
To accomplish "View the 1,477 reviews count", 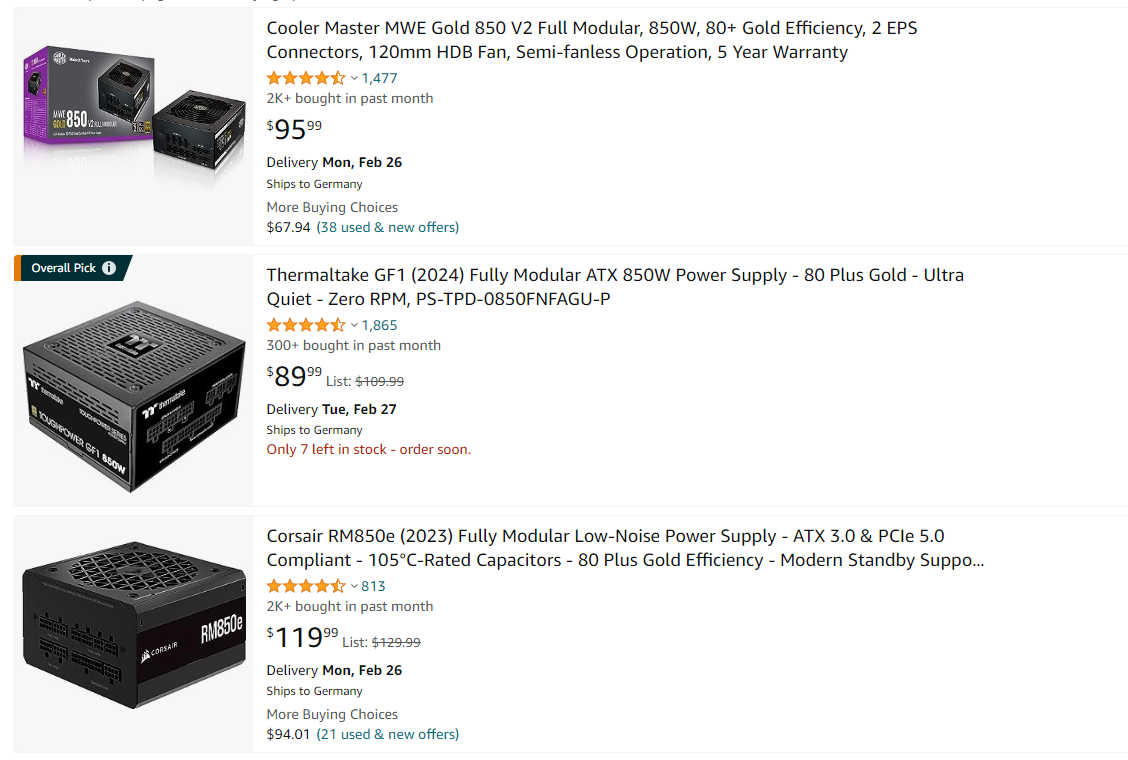I will tap(379, 78).
